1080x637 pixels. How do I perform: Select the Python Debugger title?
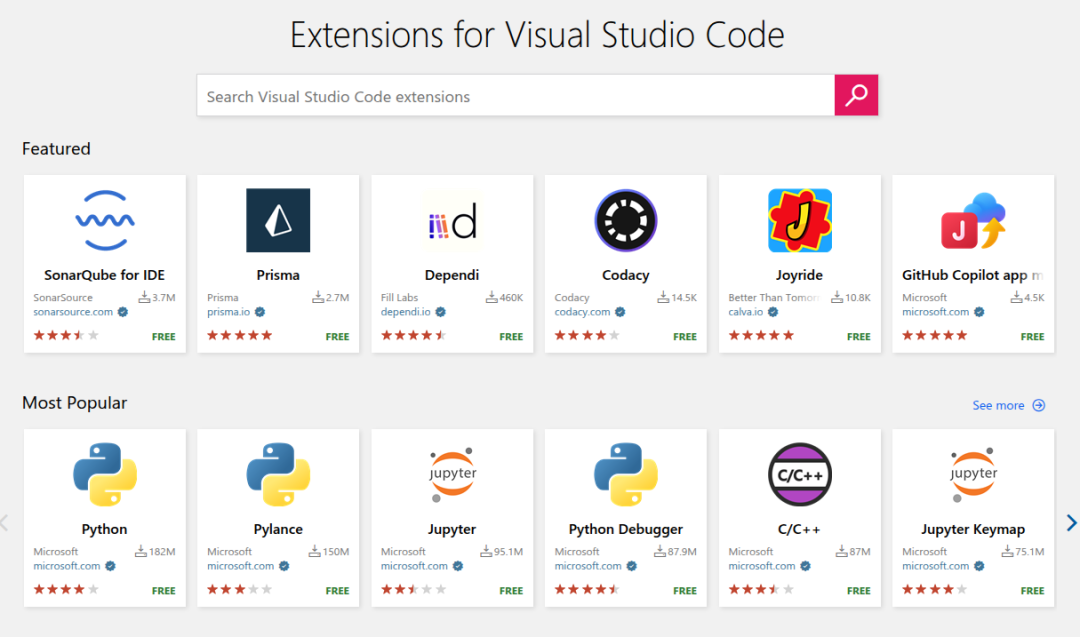[x=625, y=530]
